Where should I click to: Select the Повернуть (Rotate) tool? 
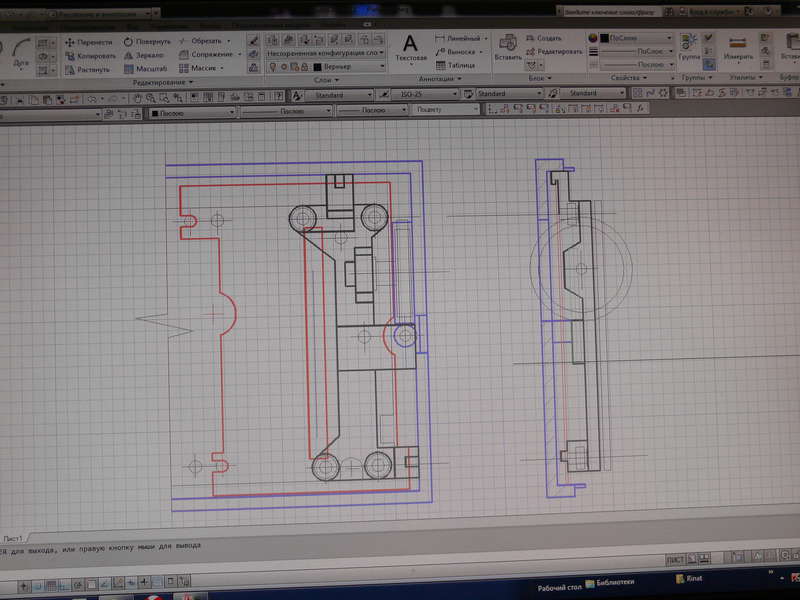(x=147, y=41)
